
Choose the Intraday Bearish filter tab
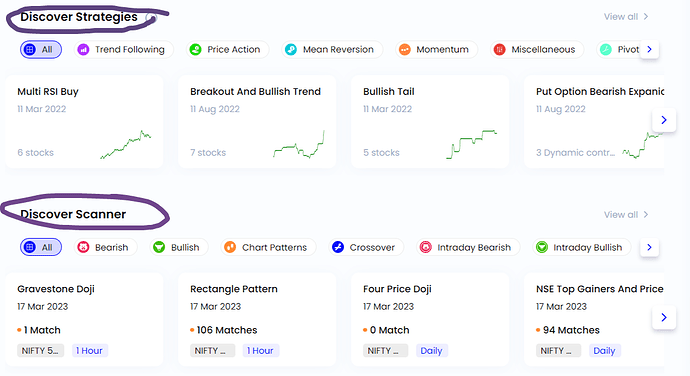point(468,247)
